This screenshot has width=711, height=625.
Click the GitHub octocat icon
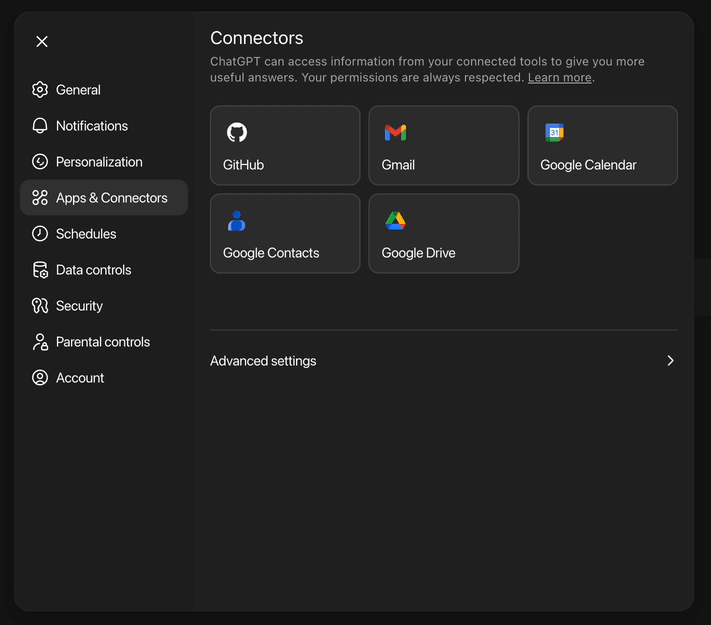[x=237, y=132]
